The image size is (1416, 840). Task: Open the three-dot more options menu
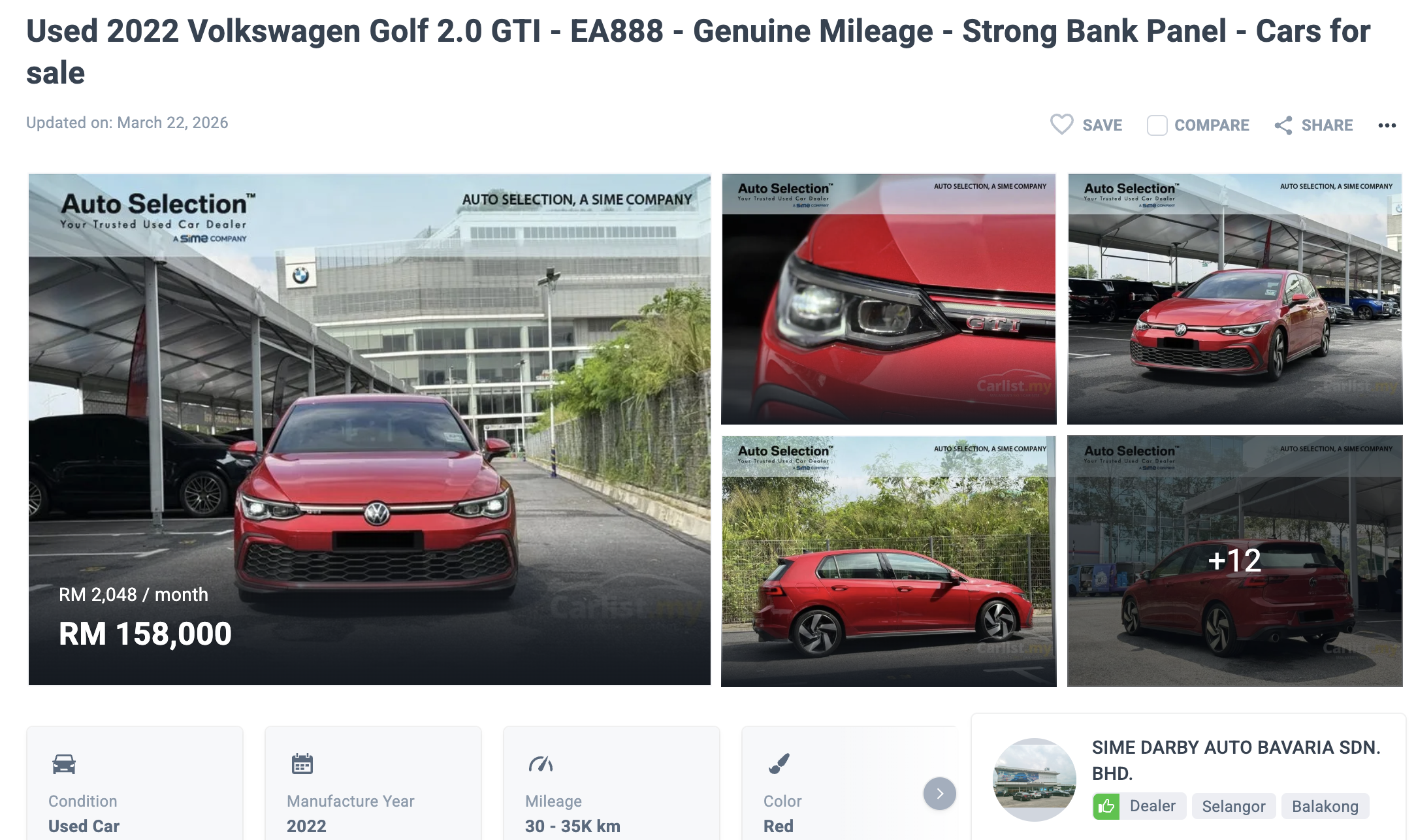pos(1387,125)
